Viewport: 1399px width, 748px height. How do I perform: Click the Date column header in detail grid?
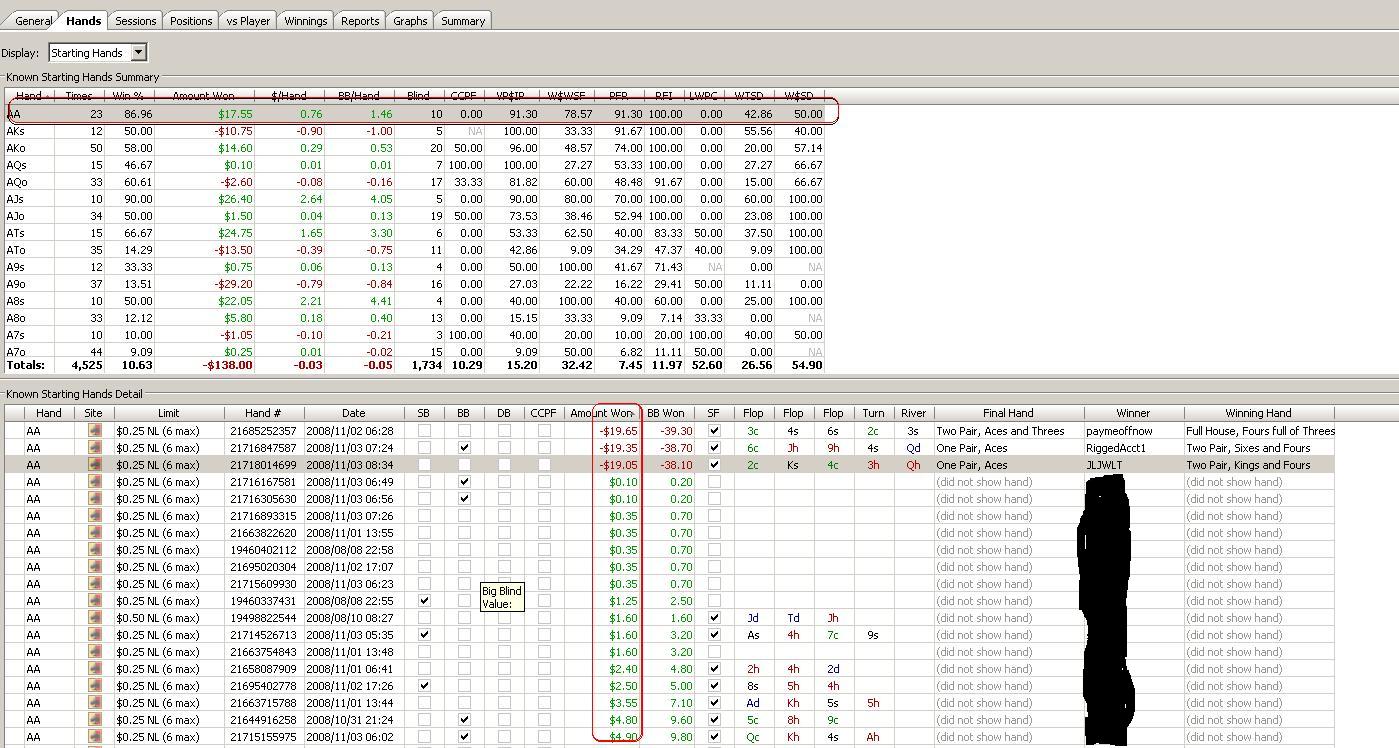click(354, 413)
